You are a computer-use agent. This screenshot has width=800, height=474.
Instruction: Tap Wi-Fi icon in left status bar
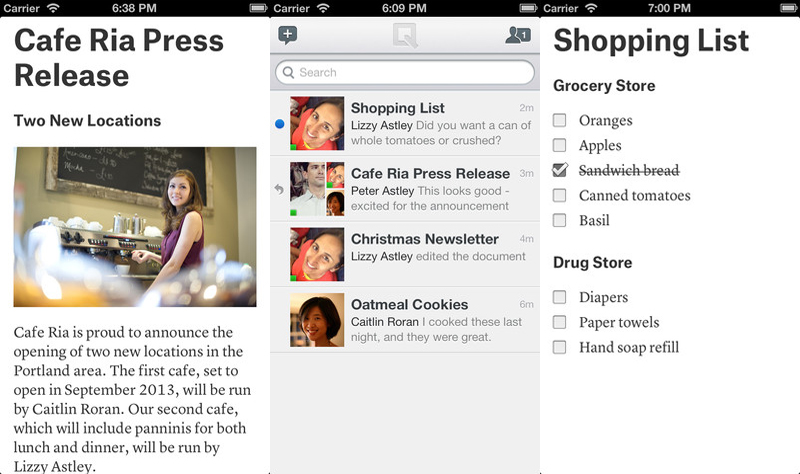click(x=53, y=8)
